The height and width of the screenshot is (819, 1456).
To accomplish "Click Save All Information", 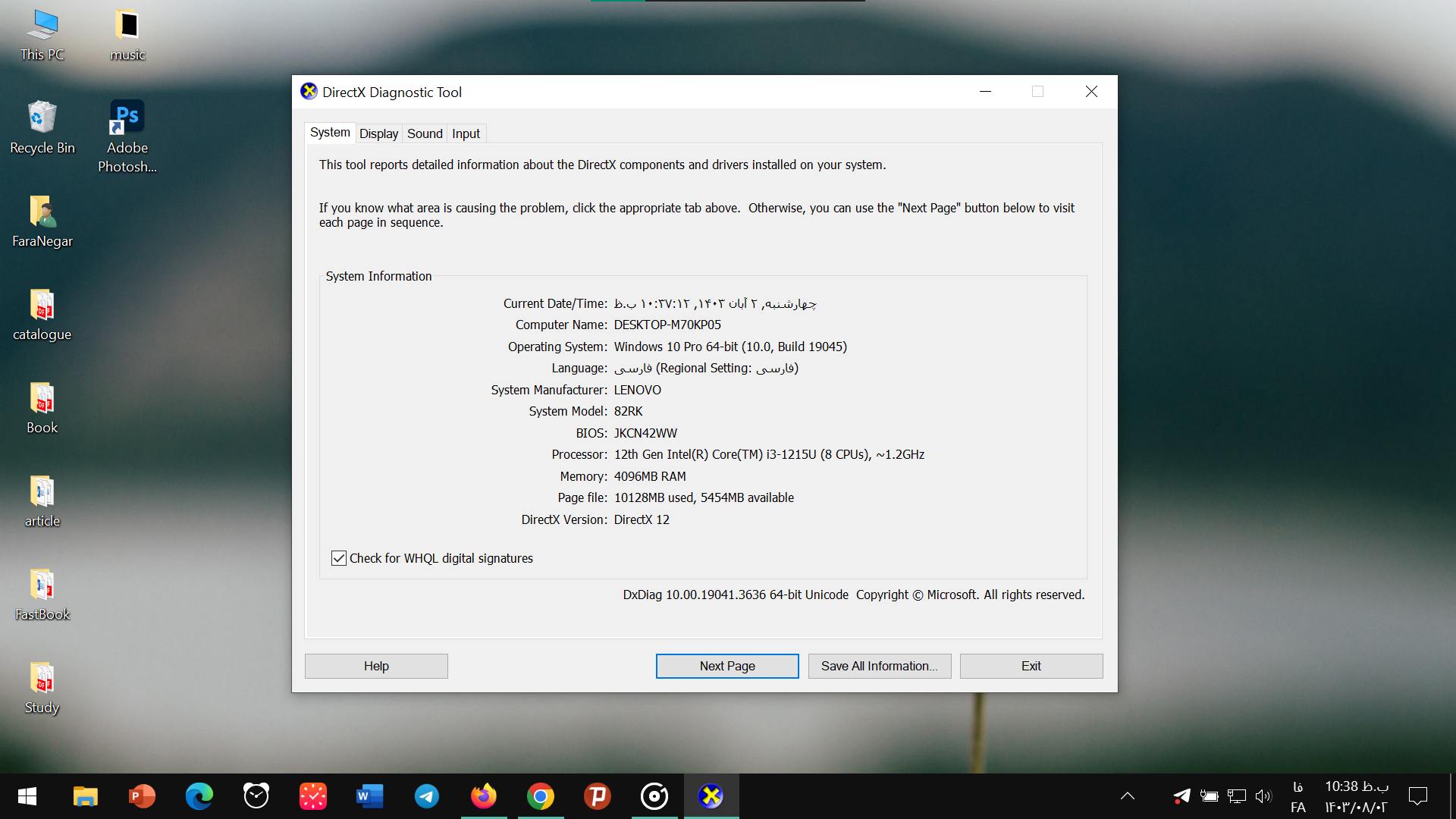I will click(878, 665).
